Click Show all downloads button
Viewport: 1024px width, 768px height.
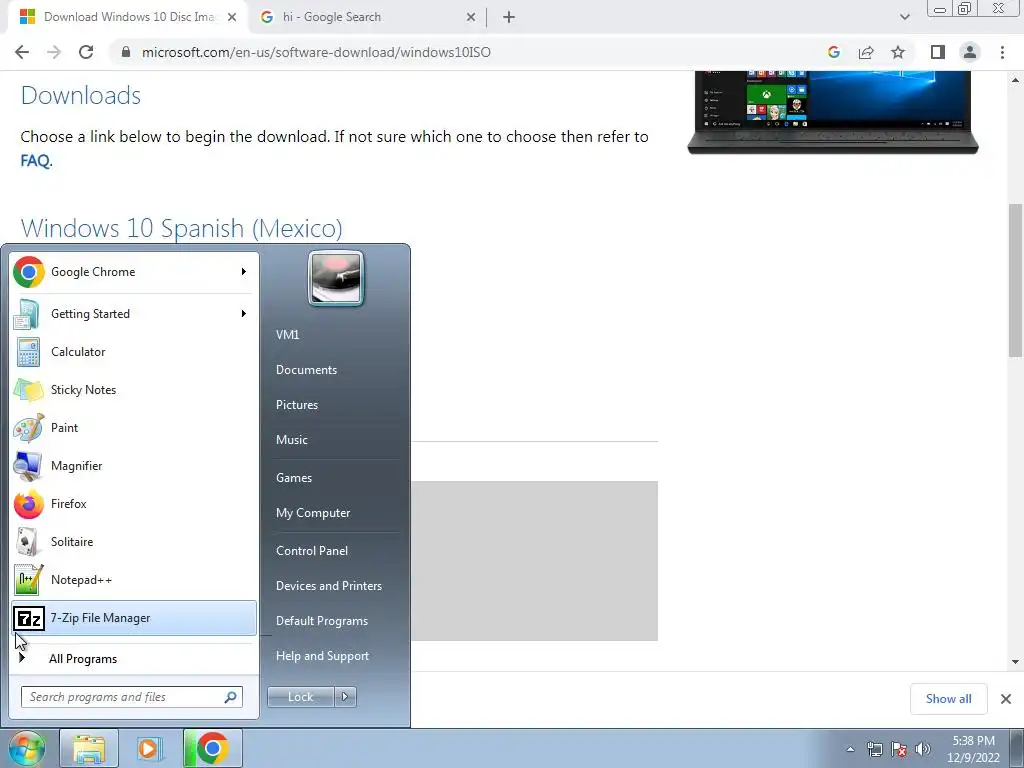coord(948,699)
